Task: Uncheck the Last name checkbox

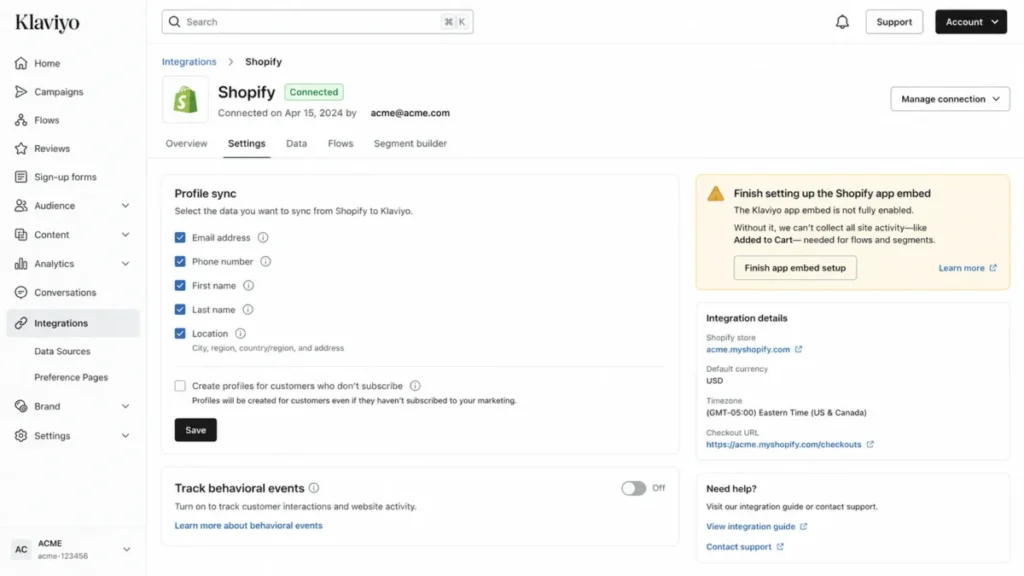Action: (180, 310)
